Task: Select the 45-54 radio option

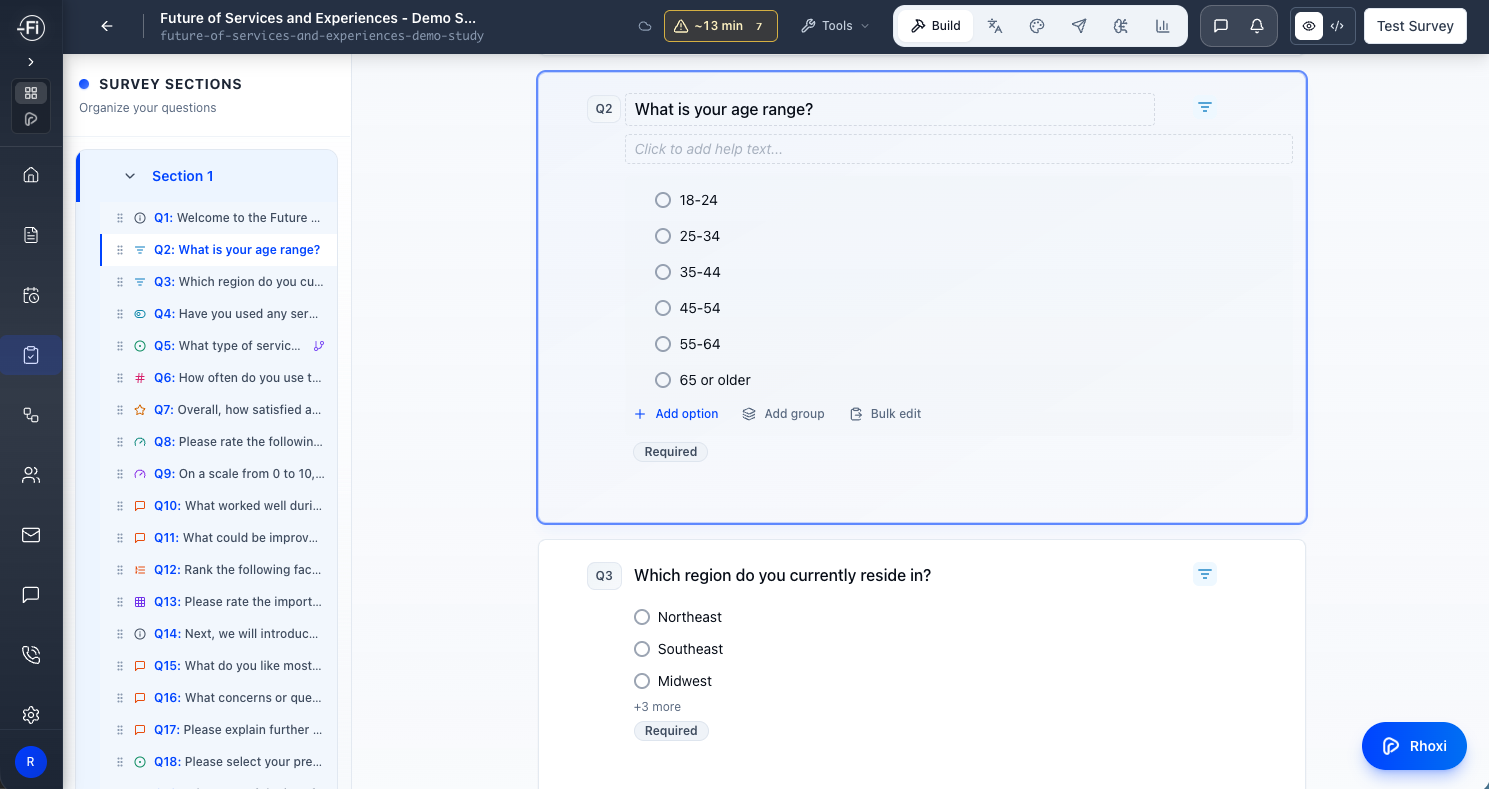Action: pyautogui.click(x=662, y=308)
